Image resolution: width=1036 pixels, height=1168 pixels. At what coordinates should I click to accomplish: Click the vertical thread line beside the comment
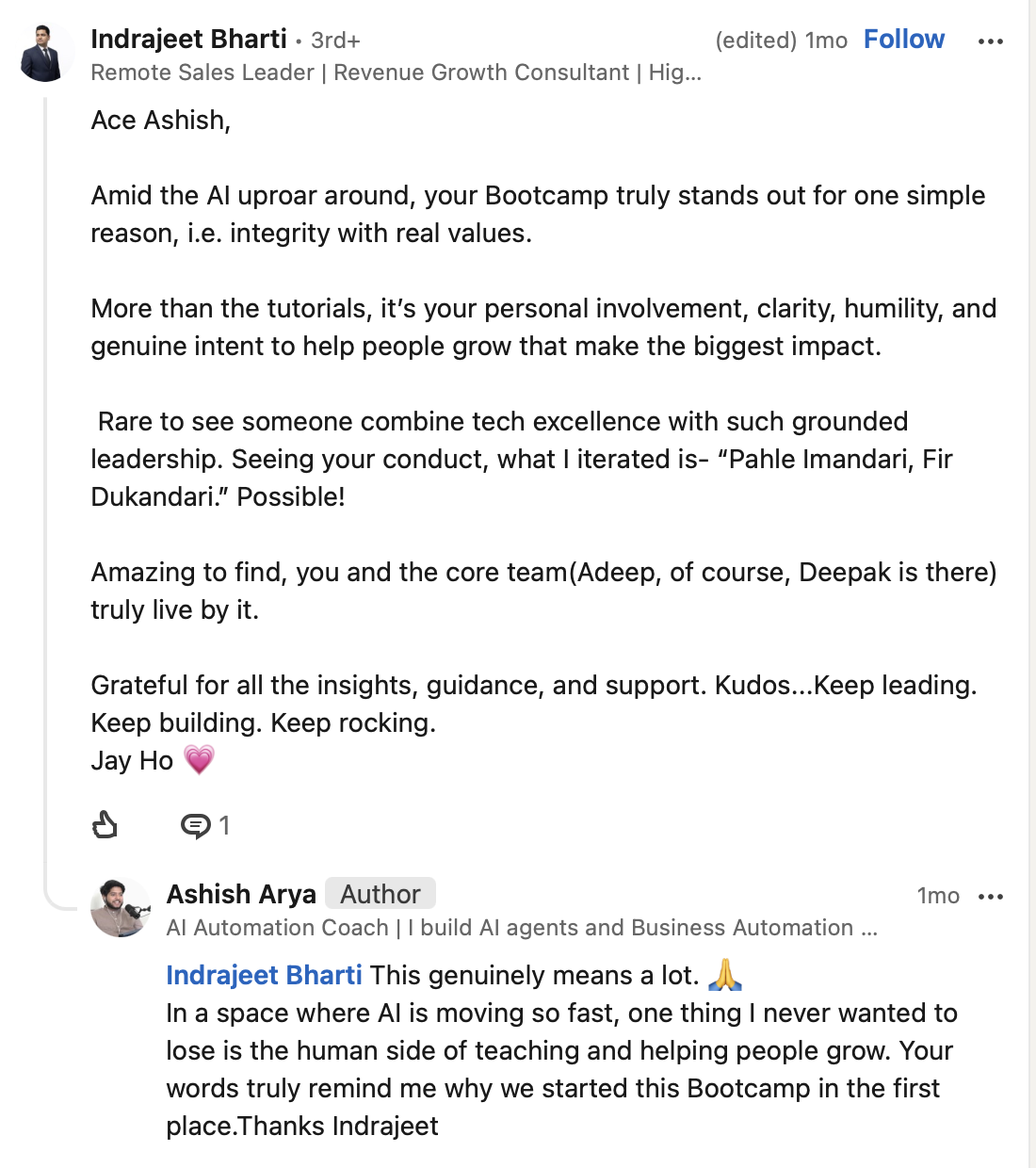(45, 490)
